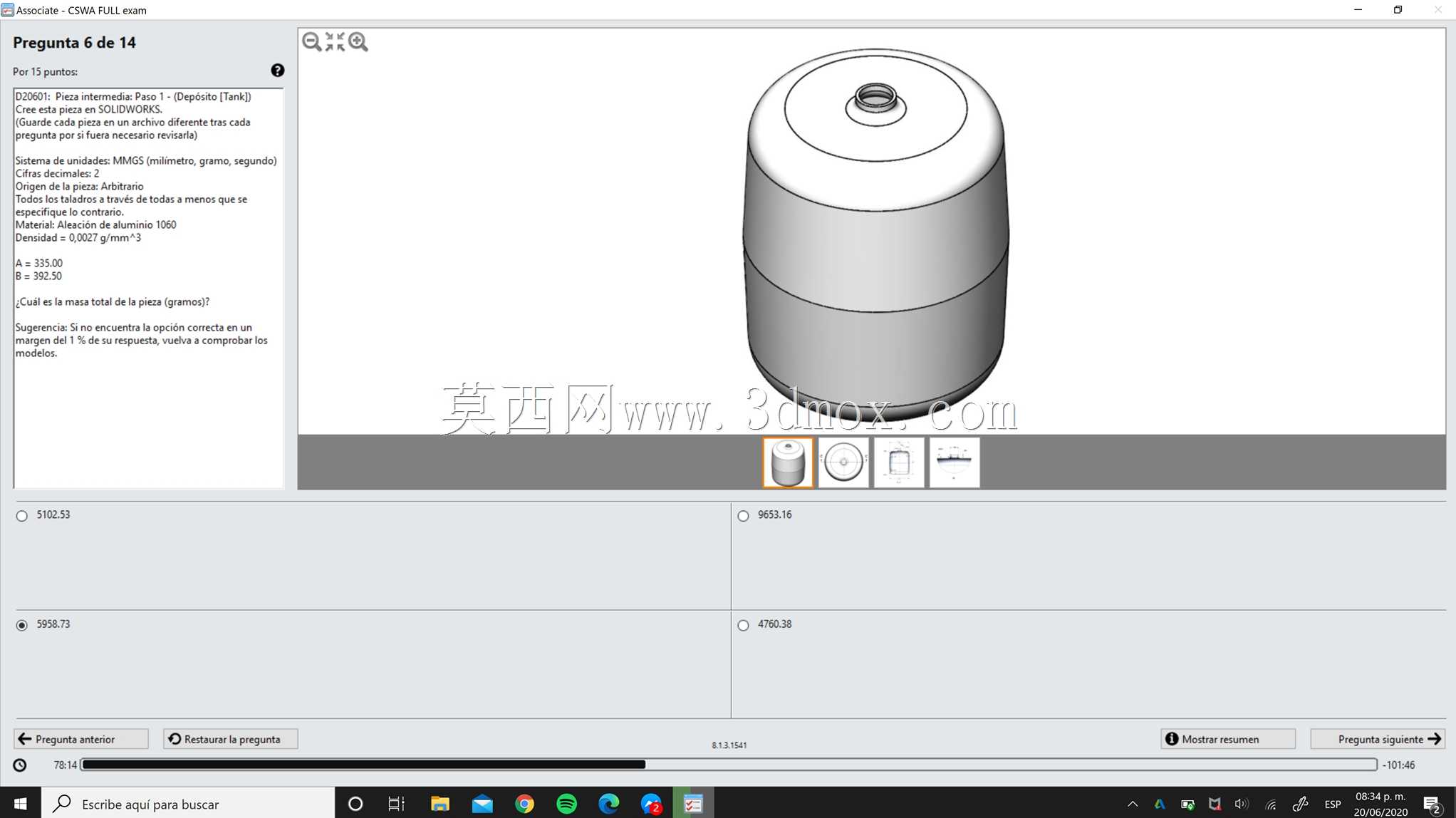
Task: Click the remaining time -101:46 text
Action: 1399,765
